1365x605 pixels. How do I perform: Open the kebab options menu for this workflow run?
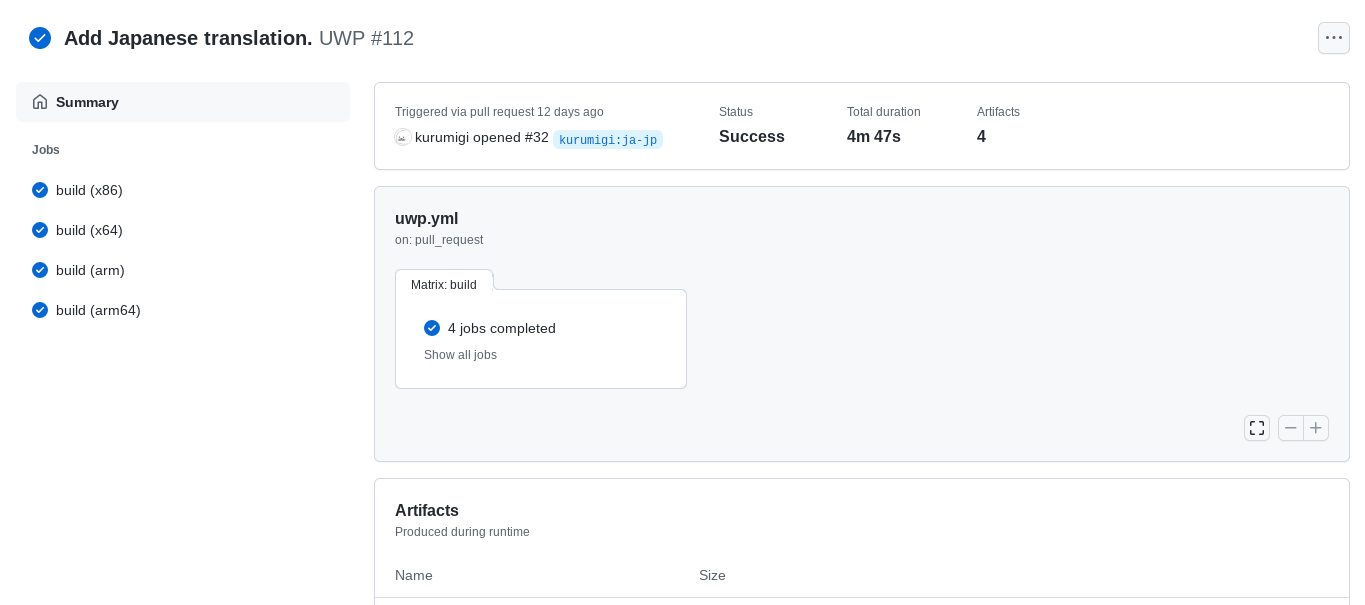tap(1334, 38)
